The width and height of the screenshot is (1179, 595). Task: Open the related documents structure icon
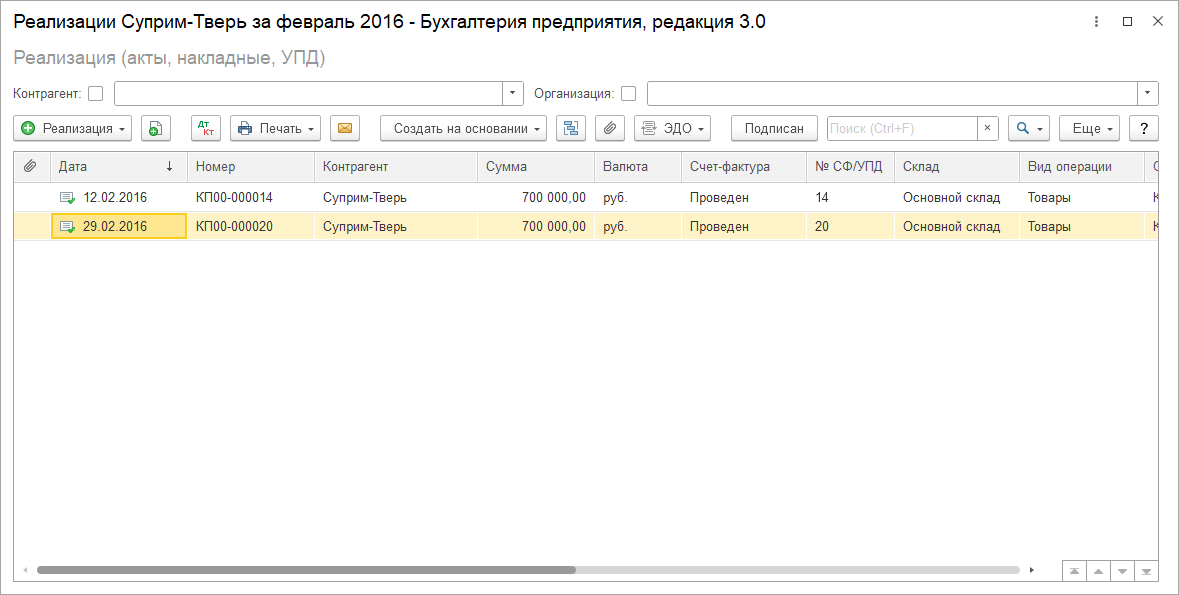571,129
